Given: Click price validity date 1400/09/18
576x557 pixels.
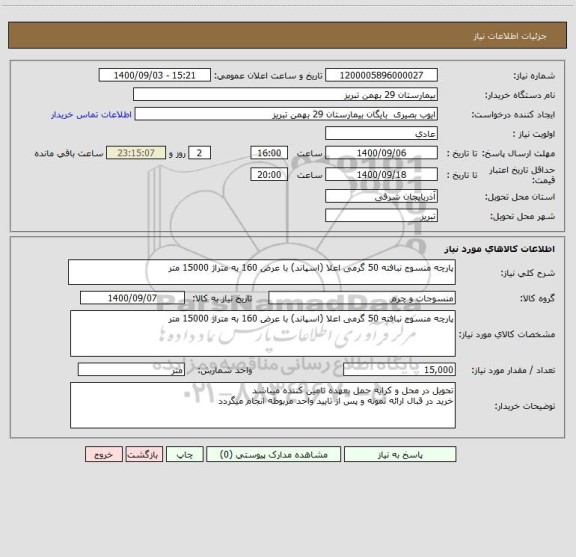Looking at the screenshot, I should point(381,175).
